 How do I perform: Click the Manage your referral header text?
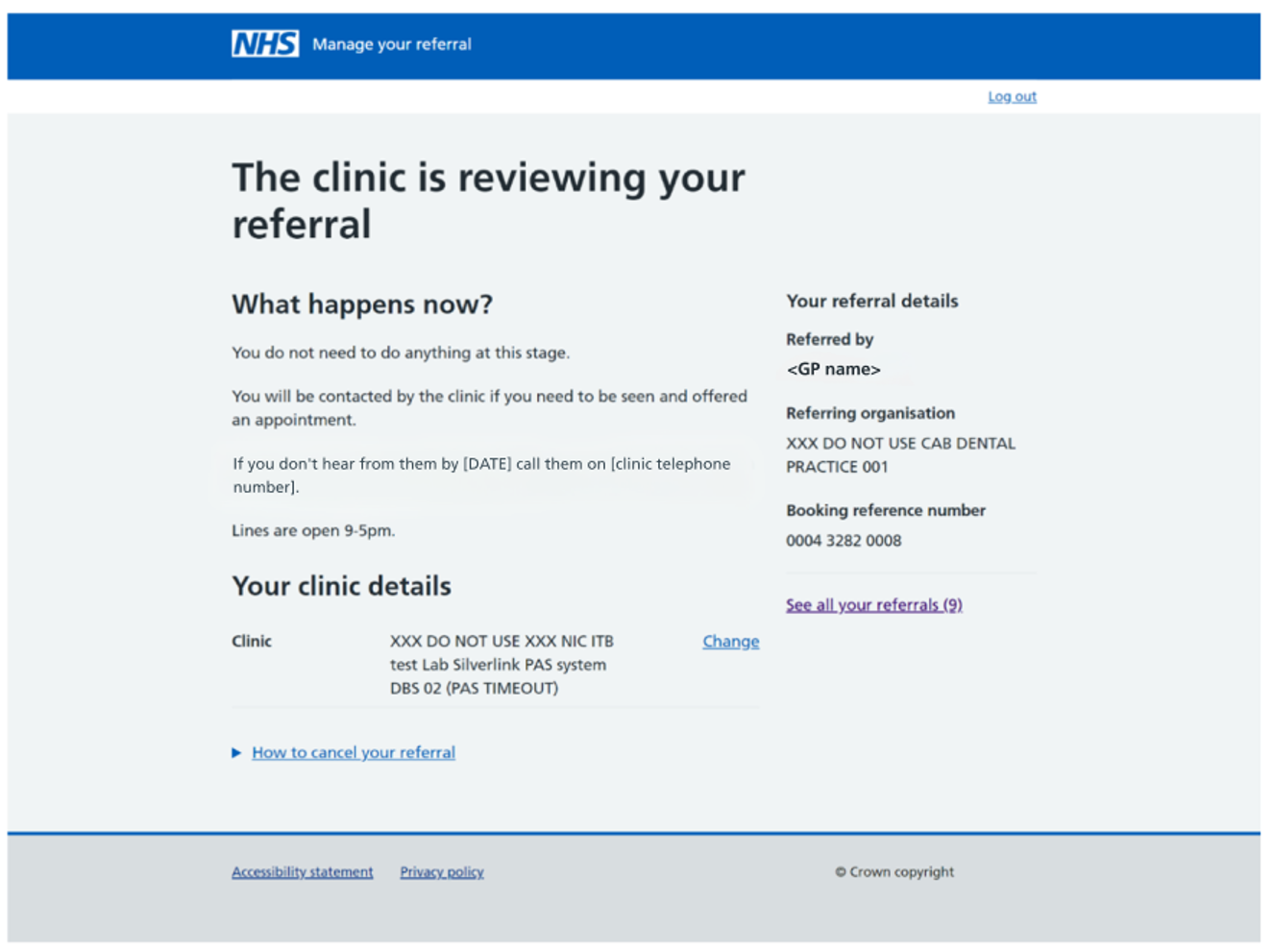392,44
